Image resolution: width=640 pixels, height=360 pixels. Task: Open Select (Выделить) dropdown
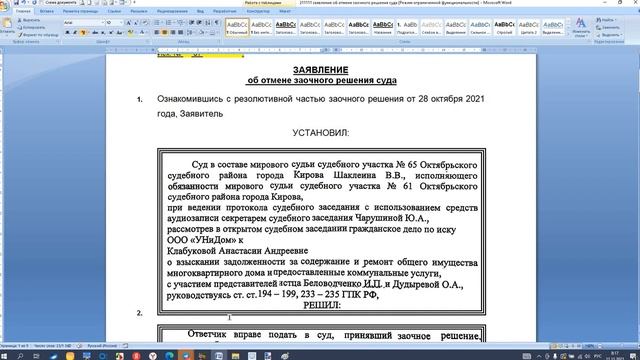pyautogui.click(x=609, y=35)
